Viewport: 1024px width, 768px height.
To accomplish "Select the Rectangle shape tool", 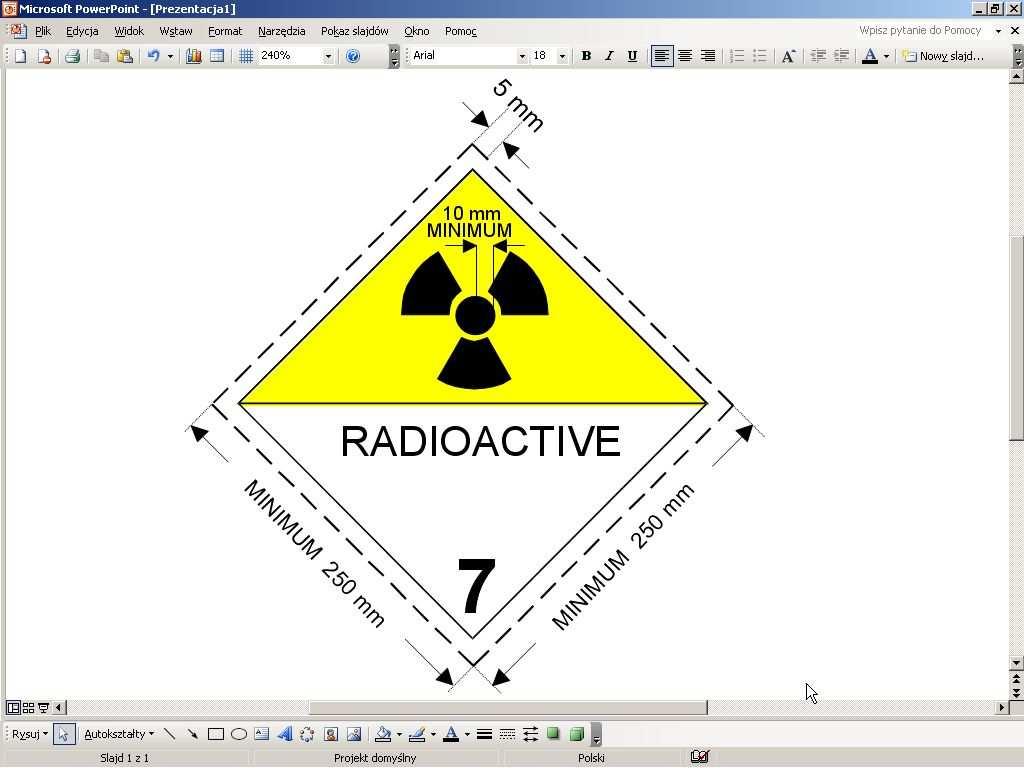I will point(216,734).
